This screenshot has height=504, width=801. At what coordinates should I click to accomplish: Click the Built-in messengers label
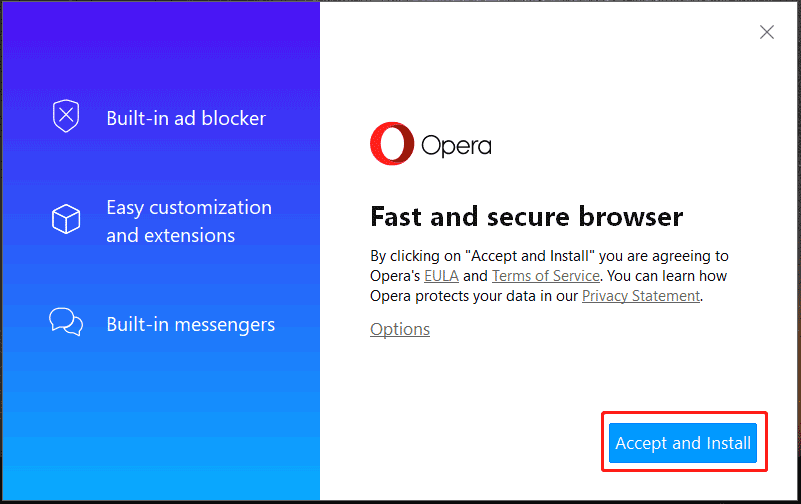pyautogui.click(x=191, y=325)
